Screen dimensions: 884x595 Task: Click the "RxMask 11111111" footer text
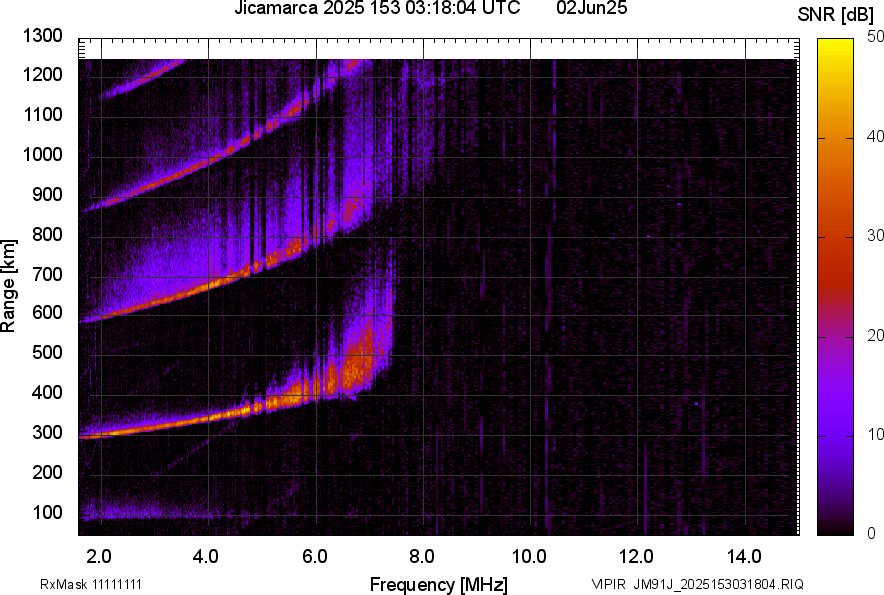pyautogui.click(x=91, y=584)
